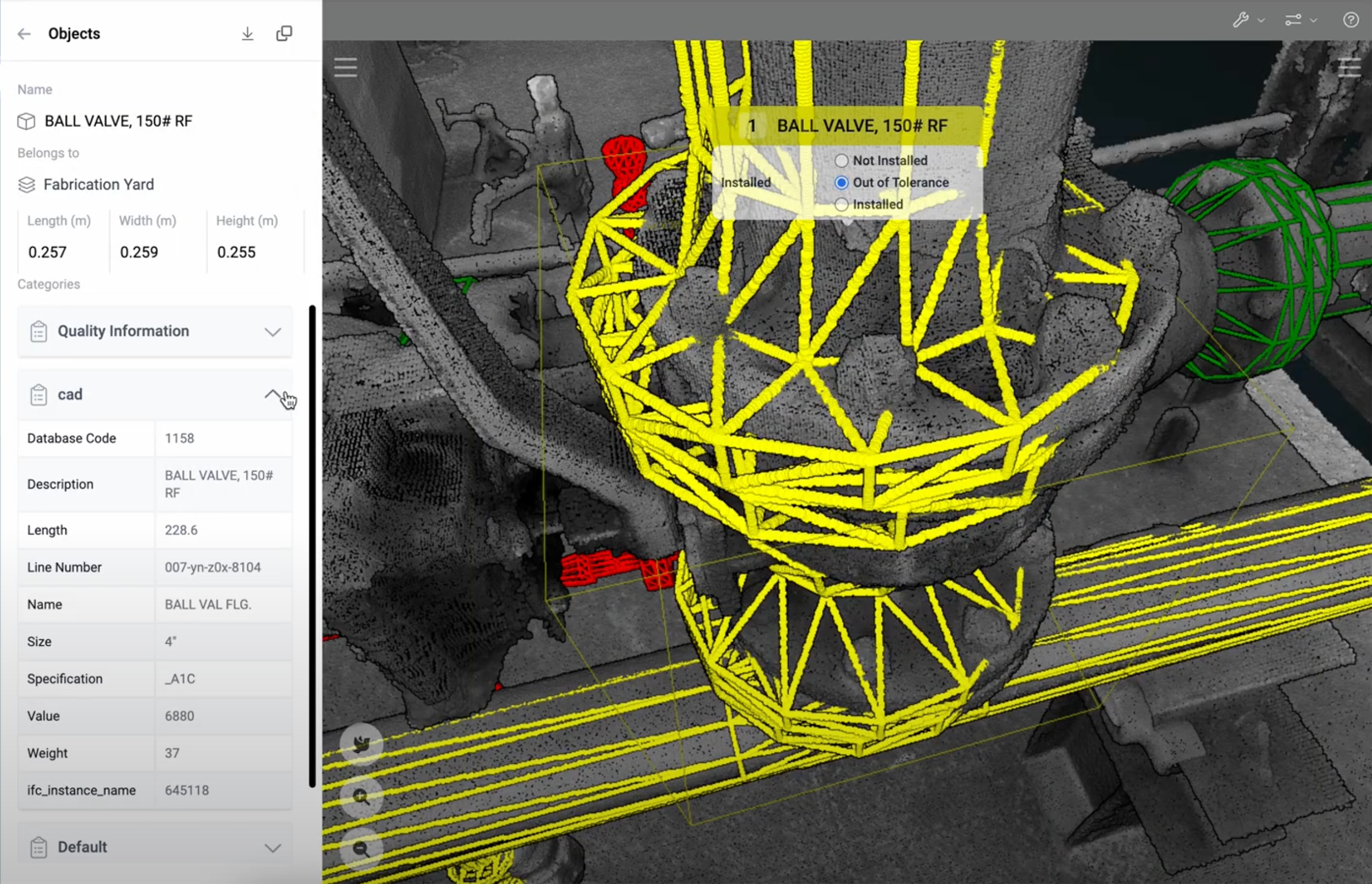
Task: Select the Not Installed radio button
Action: [x=841, y=161]
